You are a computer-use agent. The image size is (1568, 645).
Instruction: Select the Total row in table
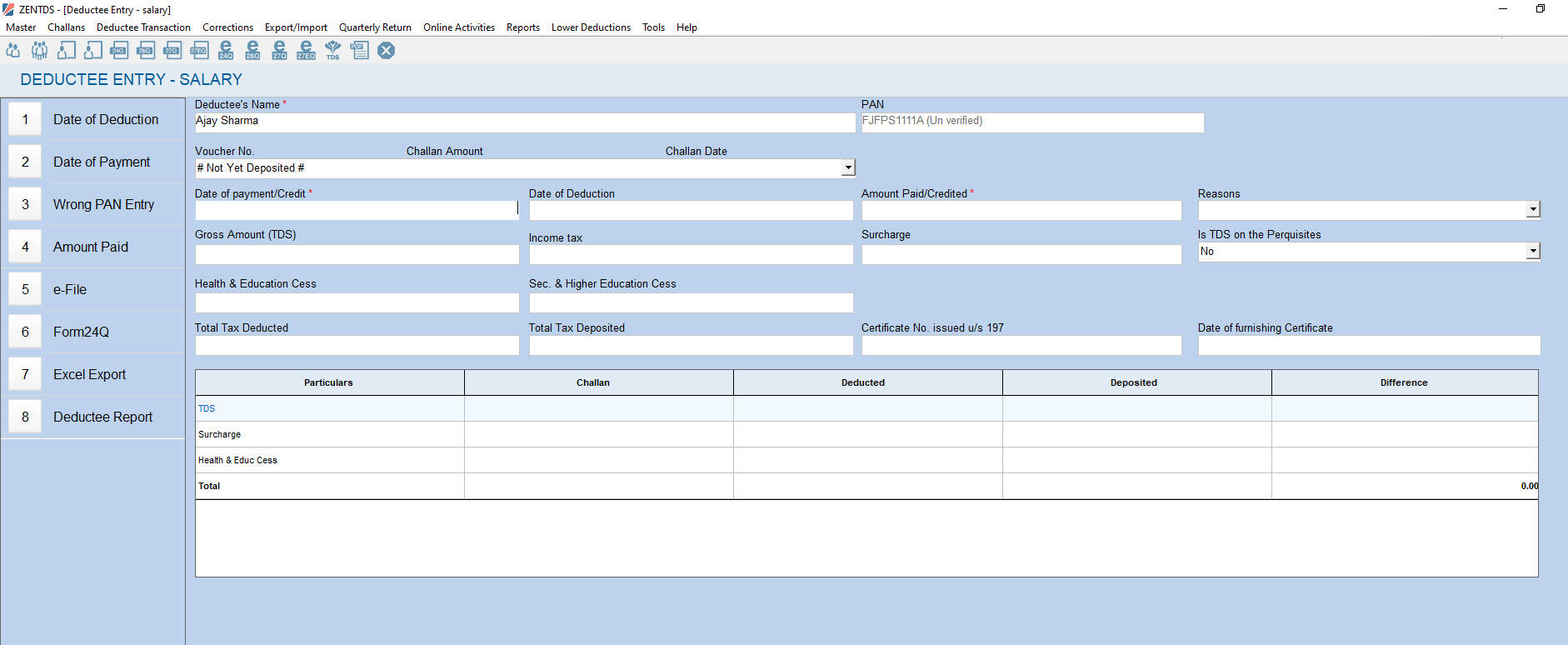coord(866,486)
